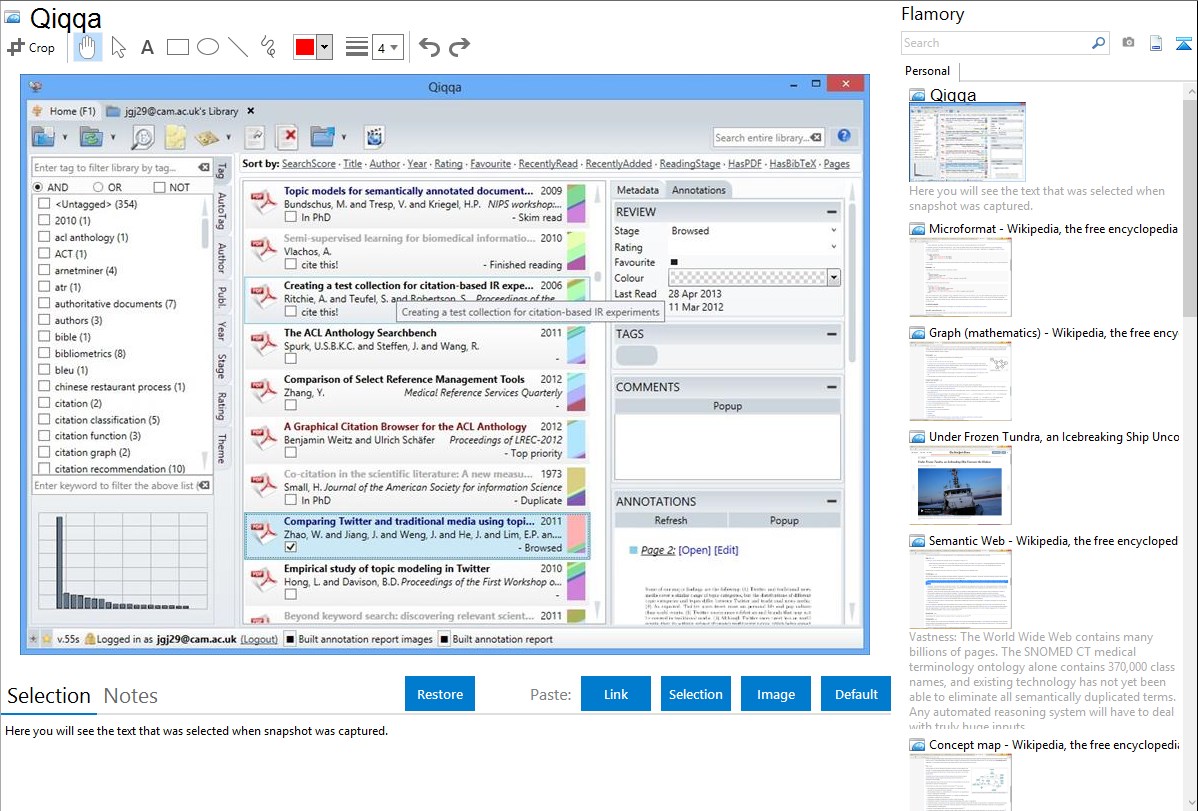
Task: Select the text annotation tool
Action: (x=147, y=47)
